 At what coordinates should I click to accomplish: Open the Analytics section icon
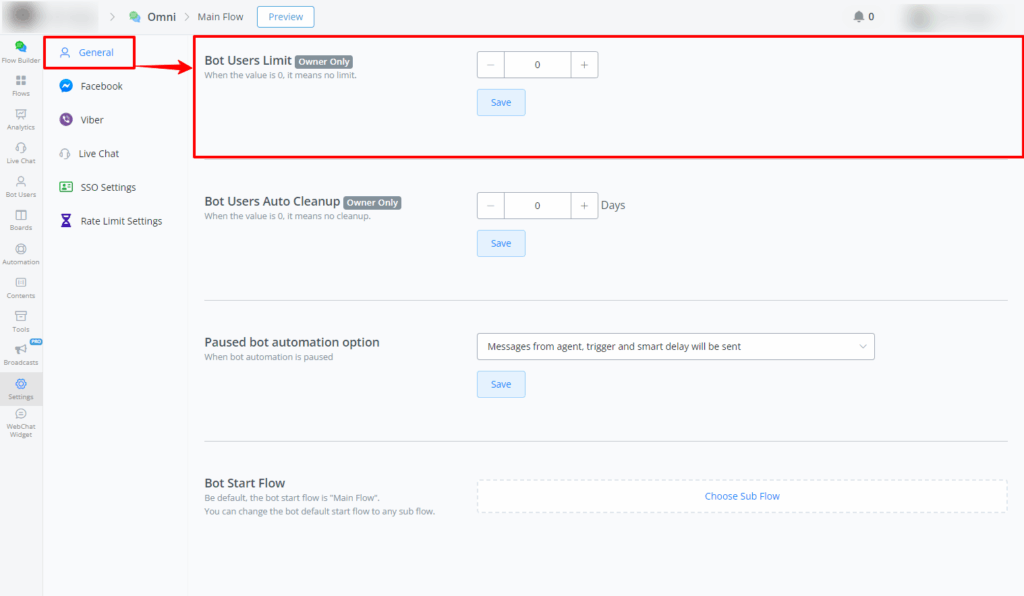pyautogui.click(x=21, y=115)
